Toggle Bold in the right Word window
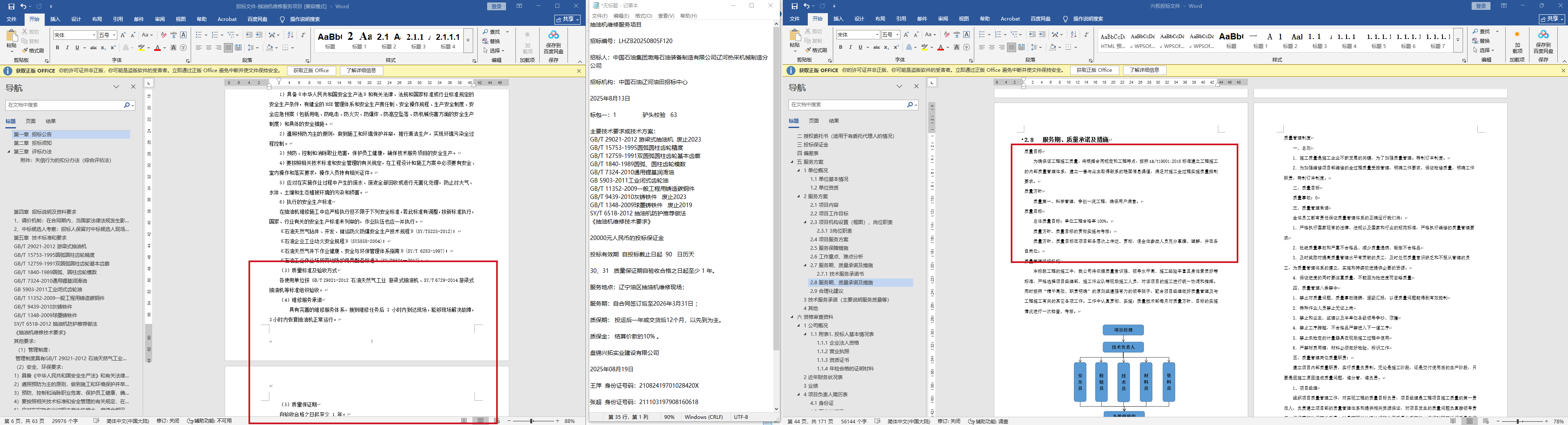The height and width of the screenshot is (425, 1568). [x=841, y=48]
